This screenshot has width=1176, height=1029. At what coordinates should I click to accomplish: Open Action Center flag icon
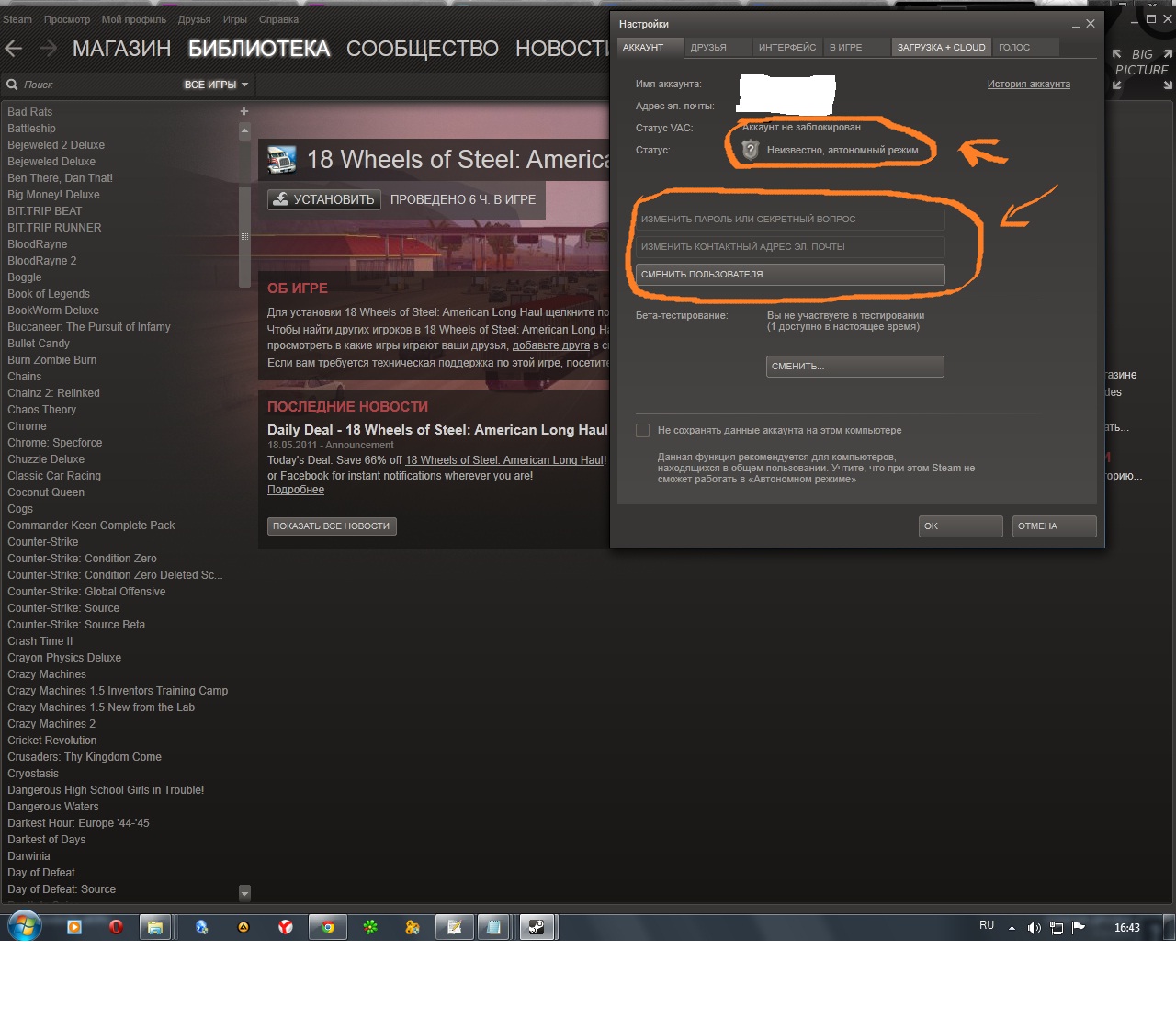pos(1079,927)
